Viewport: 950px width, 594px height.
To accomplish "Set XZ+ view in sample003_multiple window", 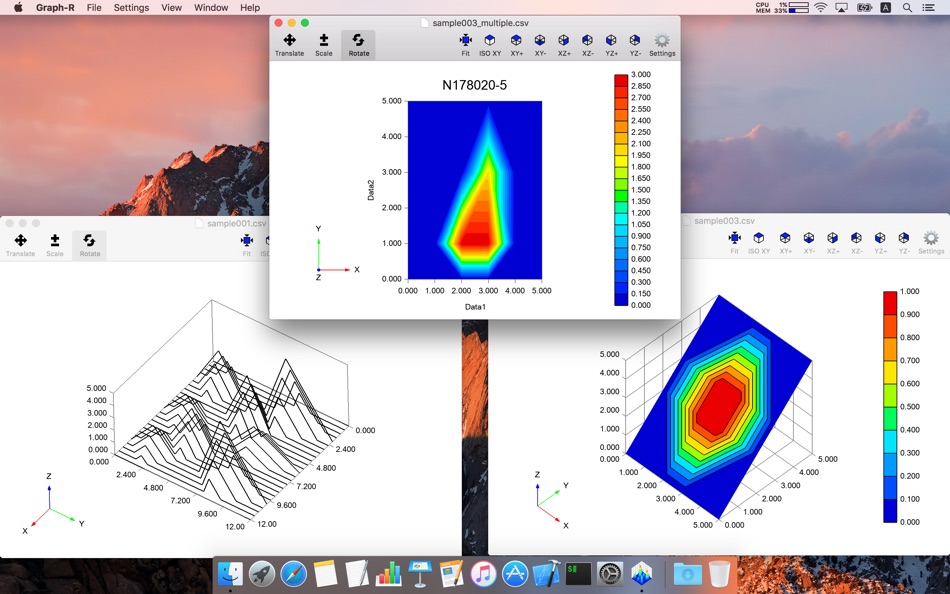I will point(564,45).
